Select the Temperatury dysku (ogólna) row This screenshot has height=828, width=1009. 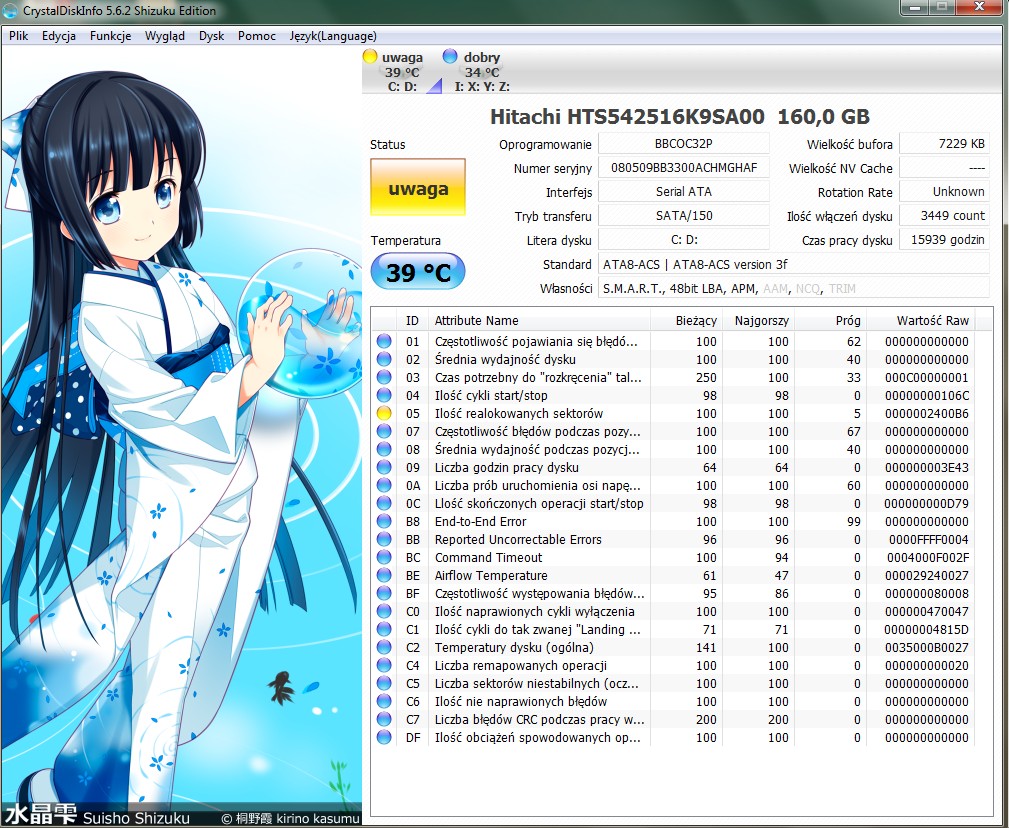point(673,648)
